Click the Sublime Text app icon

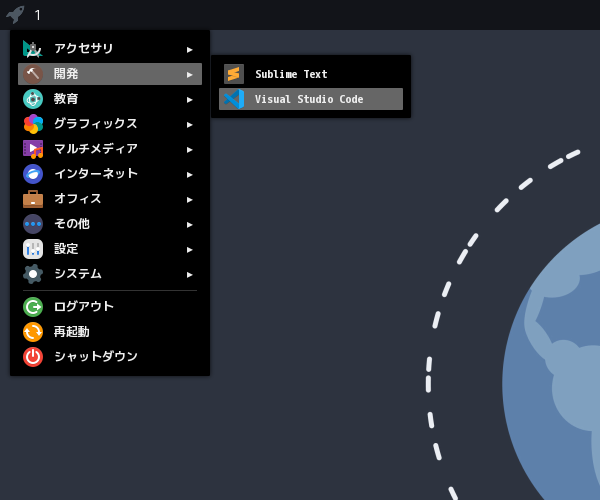234,74
